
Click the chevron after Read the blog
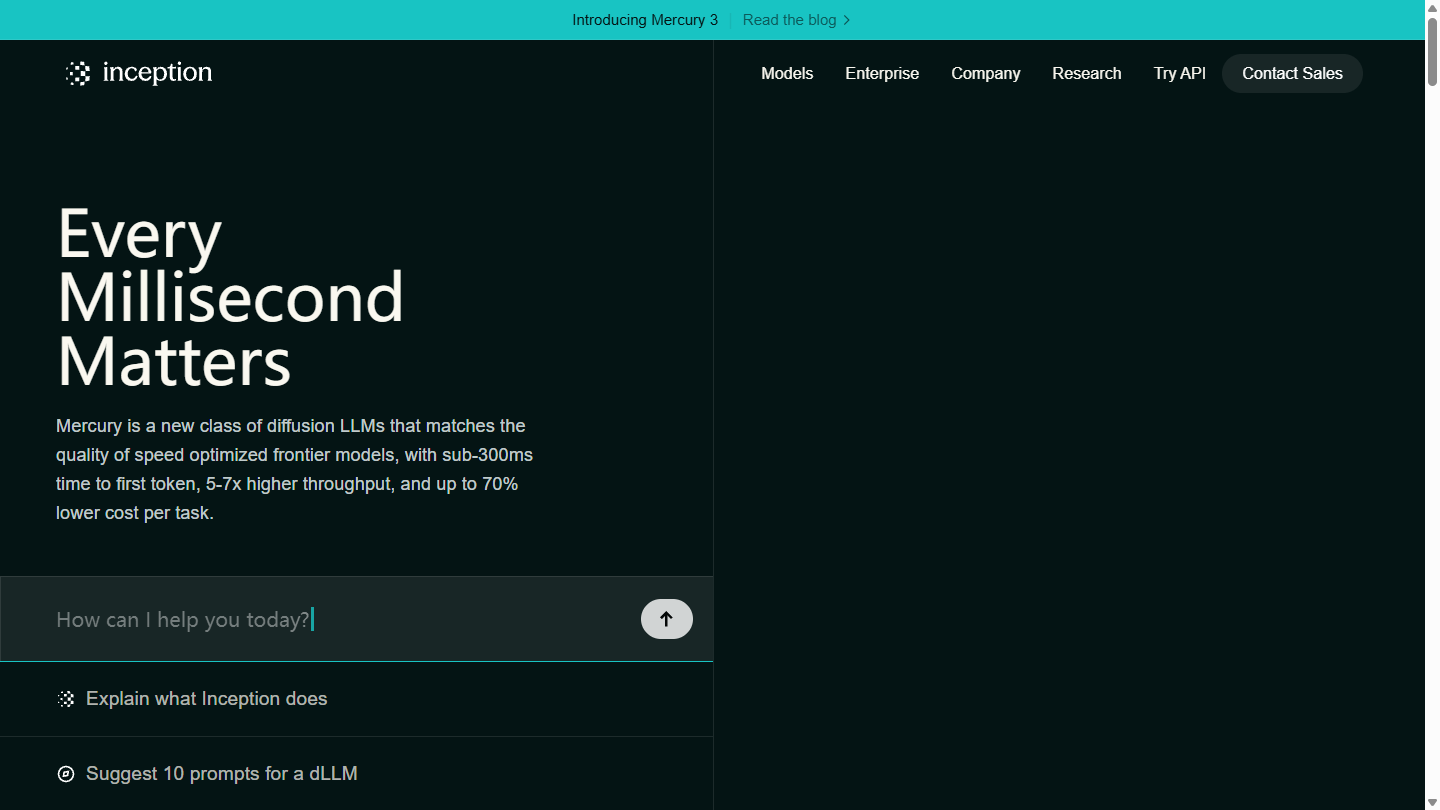pos(847,20)
